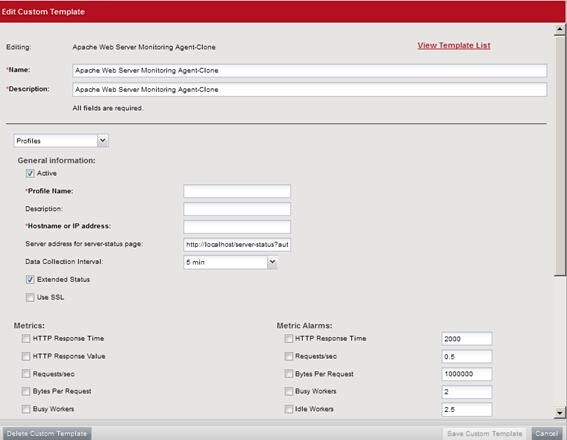This screenshot has height=440, width=567.
Task: Click the Profile Name input field
Action: click(x=237, y=191)
